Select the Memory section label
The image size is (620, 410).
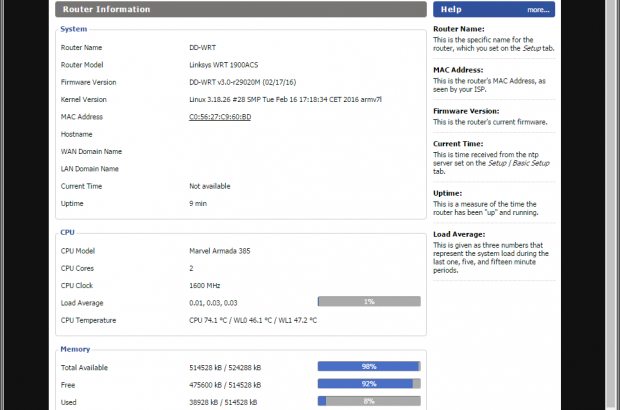pyautogui.click(x=75, y=349)
